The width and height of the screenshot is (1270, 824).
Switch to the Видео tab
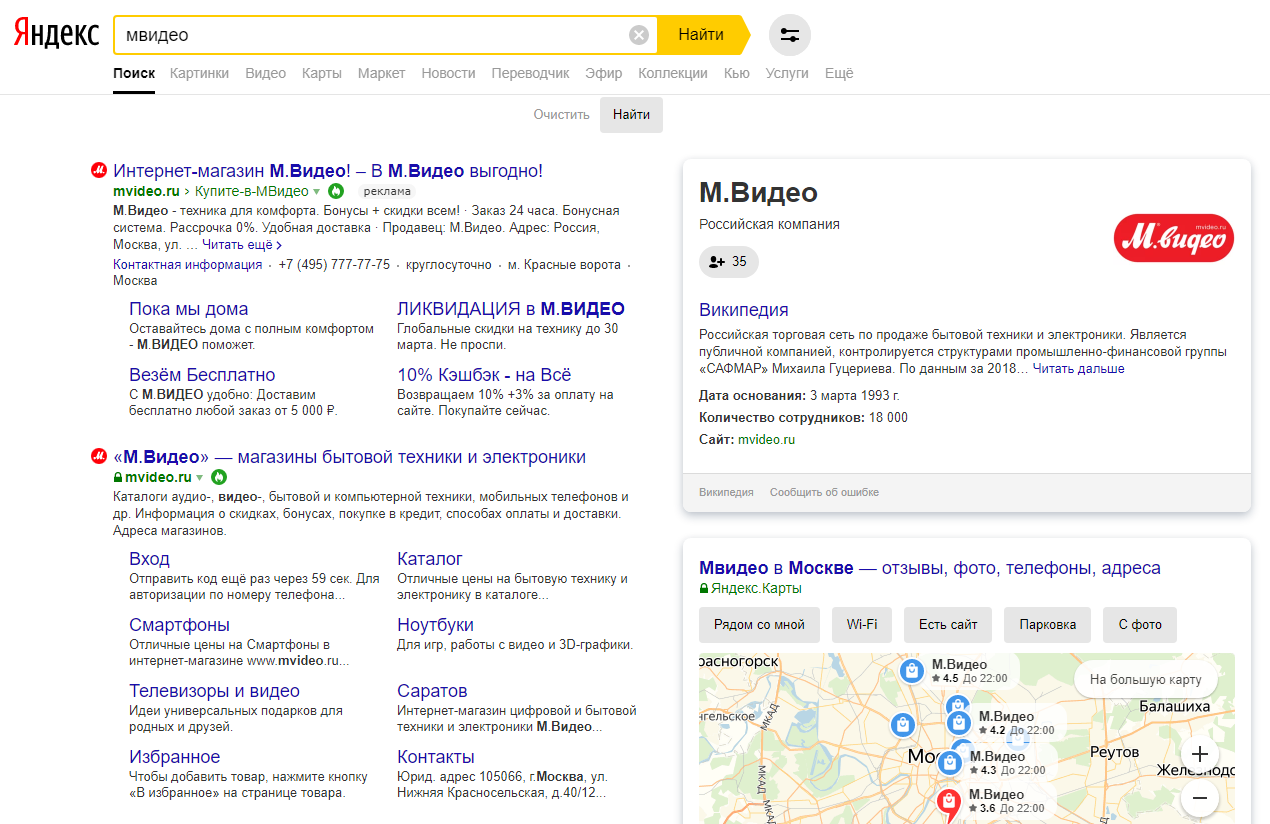pyautogui.click(x=265, y=73)
